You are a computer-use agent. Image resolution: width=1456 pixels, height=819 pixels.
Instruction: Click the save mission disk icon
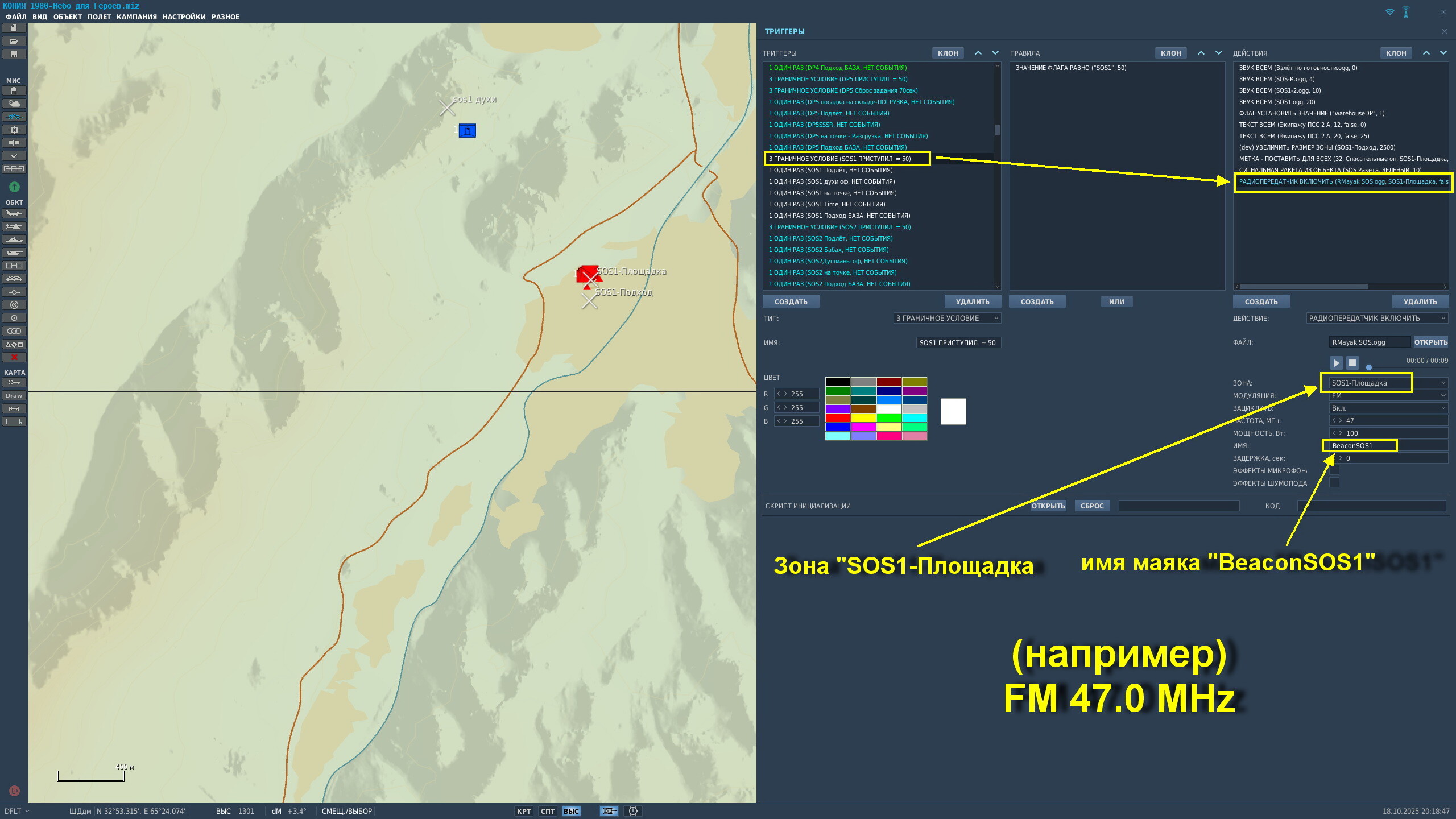pyautogui.click(x=14, y=54)
